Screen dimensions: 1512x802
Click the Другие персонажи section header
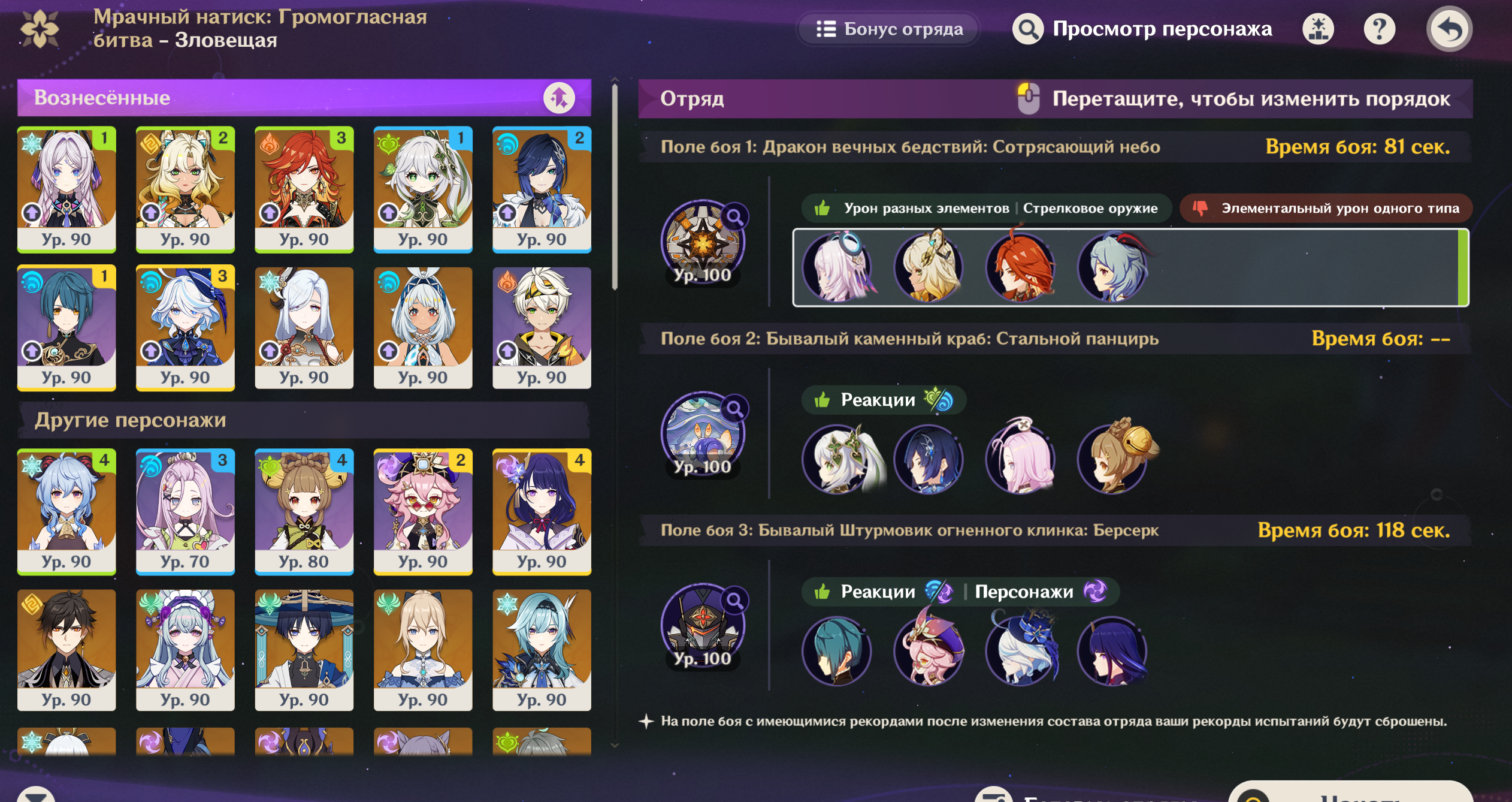[x=304, y=420]
